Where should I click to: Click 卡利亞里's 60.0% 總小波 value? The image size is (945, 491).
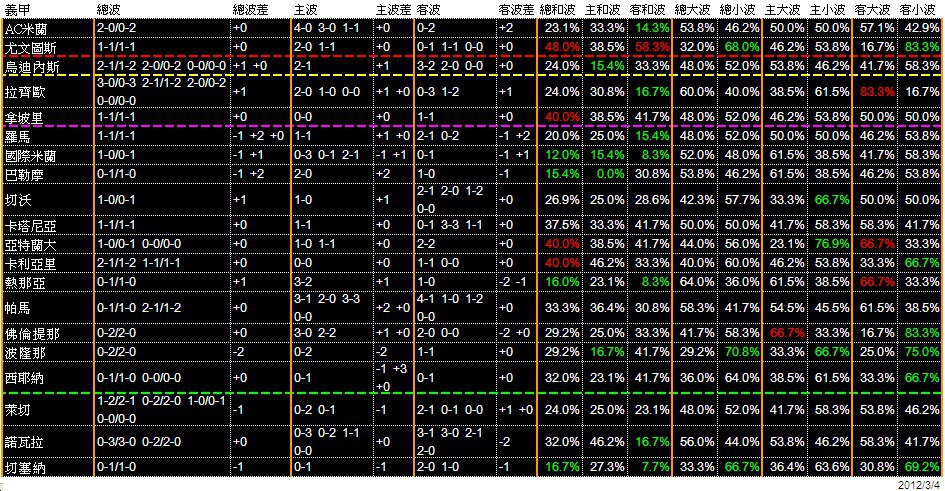point(742,263)
